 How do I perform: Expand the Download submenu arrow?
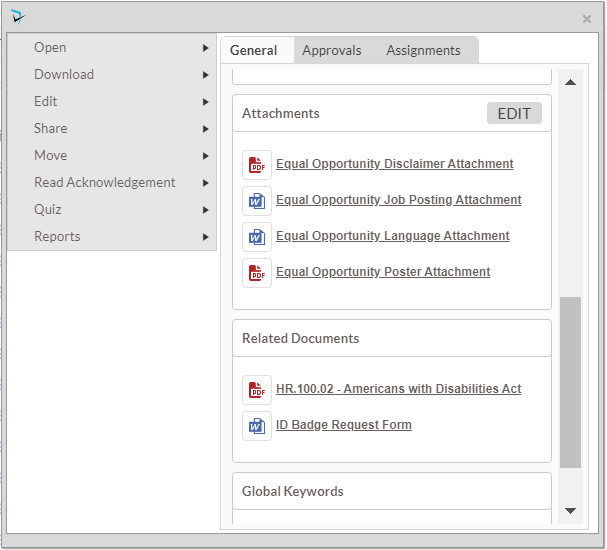tap(205, 75)
